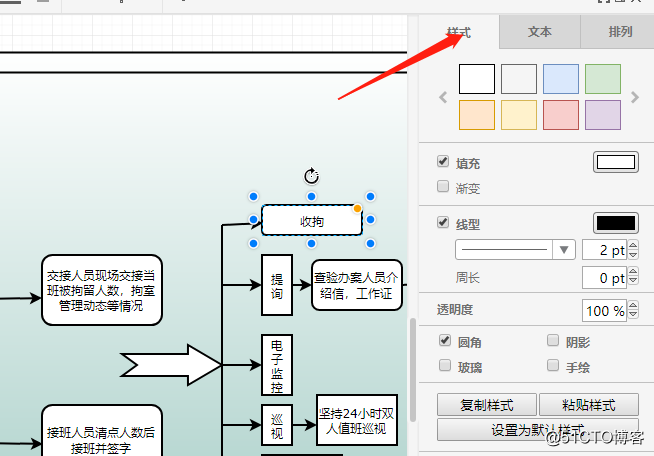Enable the 阴影 shadow checkbox

553,340
